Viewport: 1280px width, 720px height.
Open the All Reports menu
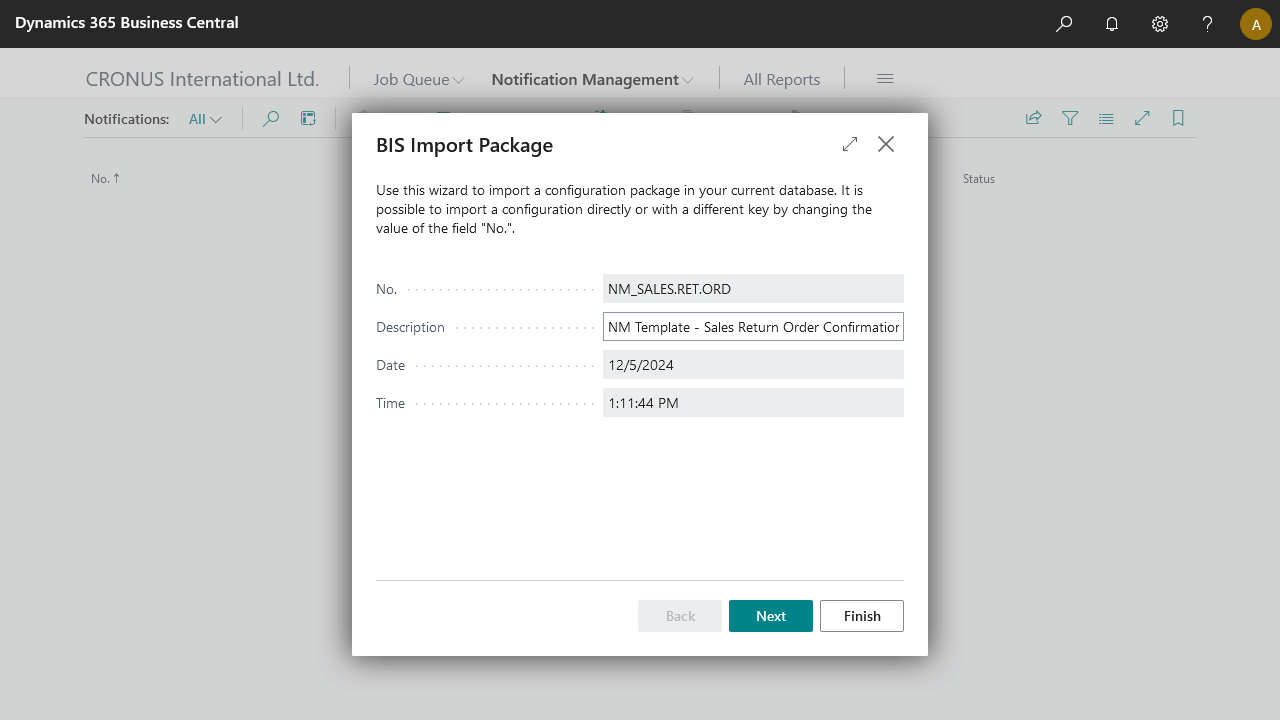tap(781, 80)
